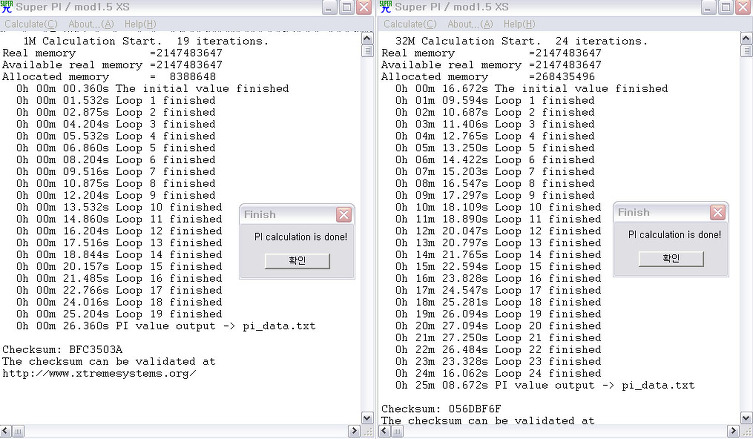
Task: Close the Finish dialog in right window
Action: (x=717, y=212)
